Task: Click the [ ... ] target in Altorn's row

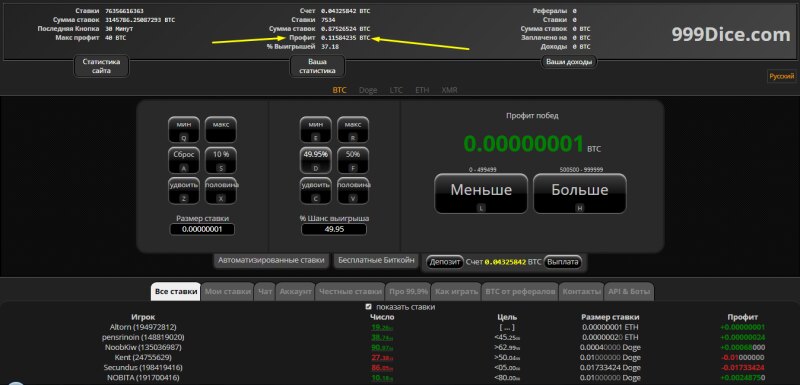Action: [x=507, y=327]
